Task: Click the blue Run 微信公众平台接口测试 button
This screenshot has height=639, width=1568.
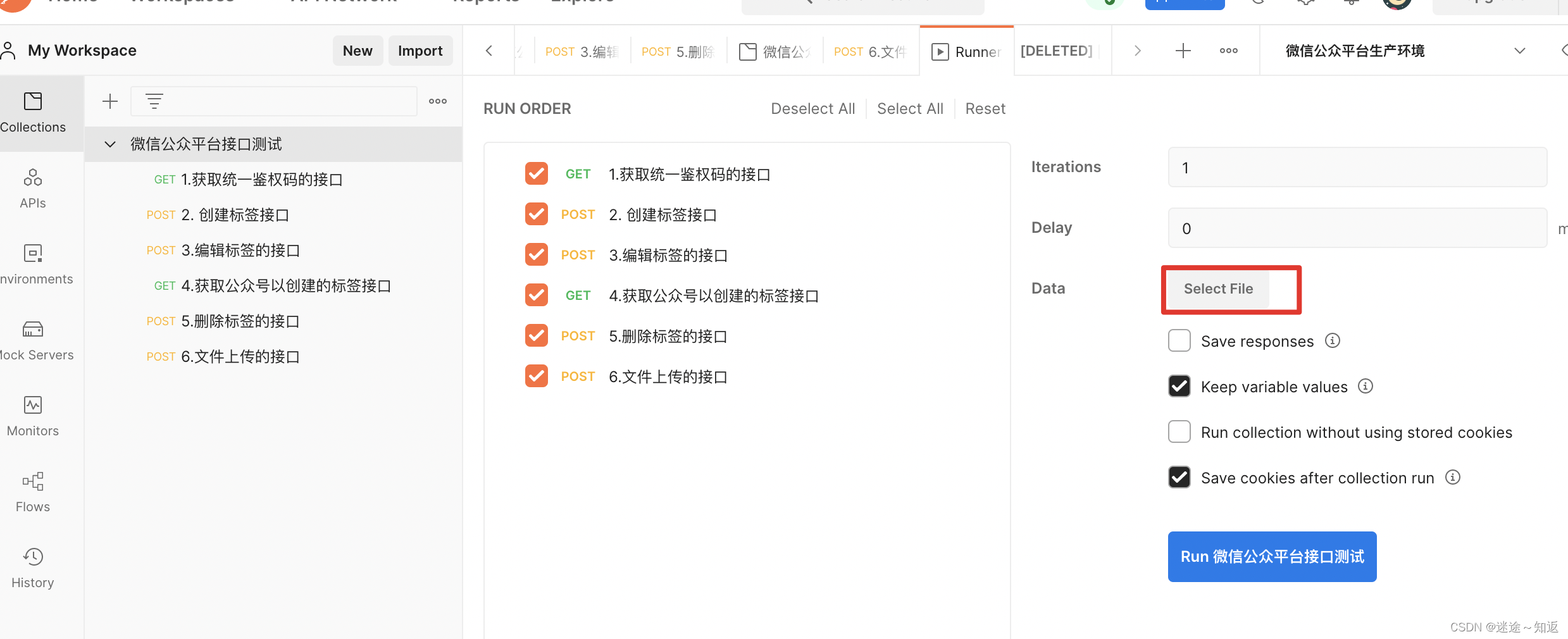Action: point(1272,557)
